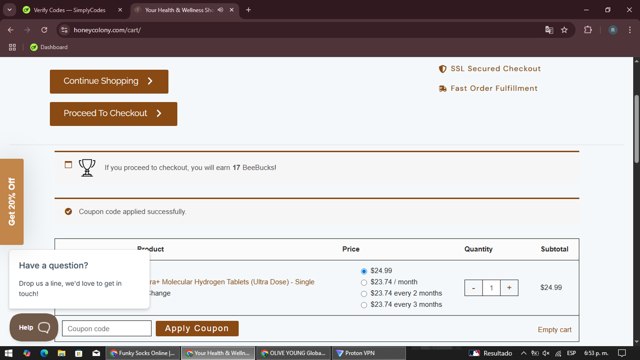Switch to Funky Socks Online taskbar window
Image resolution: width=640 pixels, height=360 pixels.
click(142, 353)
